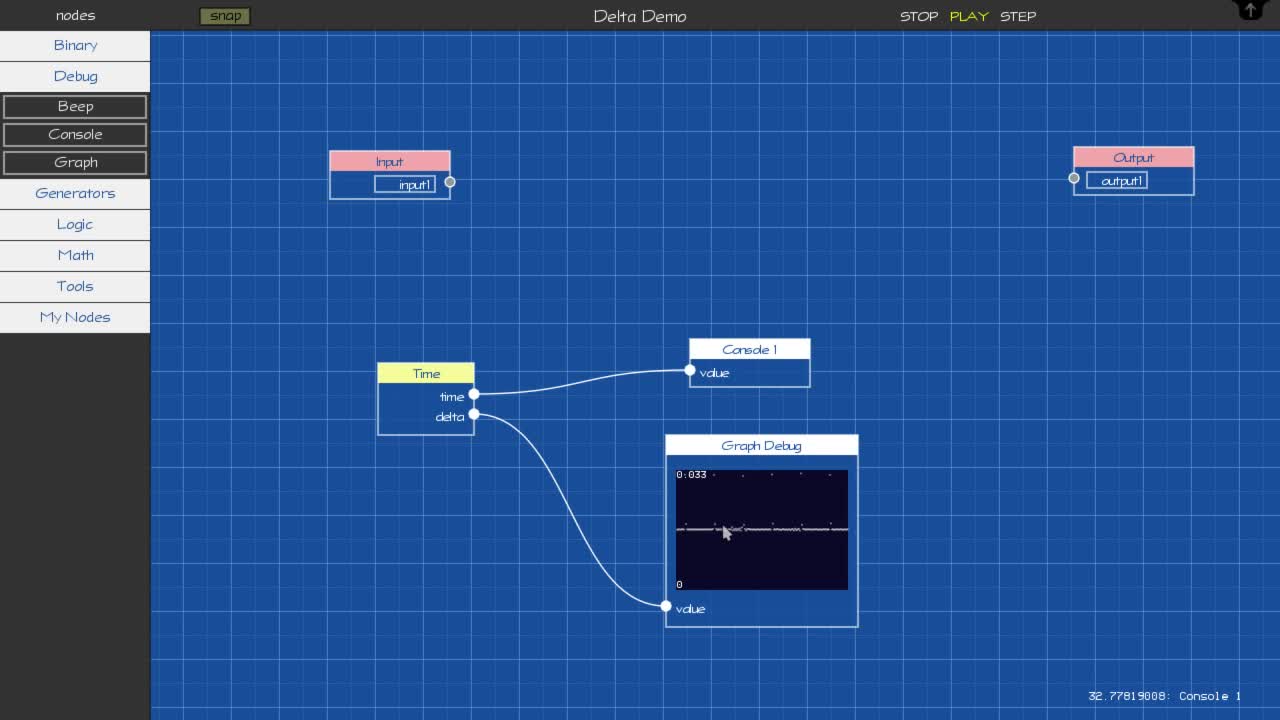Click the nodes panel header
This screenshot has width=1280, height=720.
pos(75,15)
